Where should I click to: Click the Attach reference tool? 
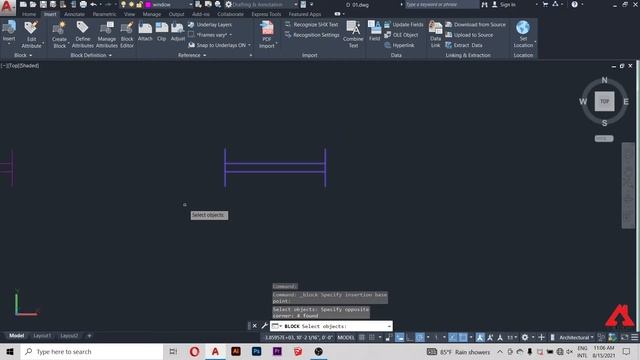pyautogui.click(x=145, y=32)
